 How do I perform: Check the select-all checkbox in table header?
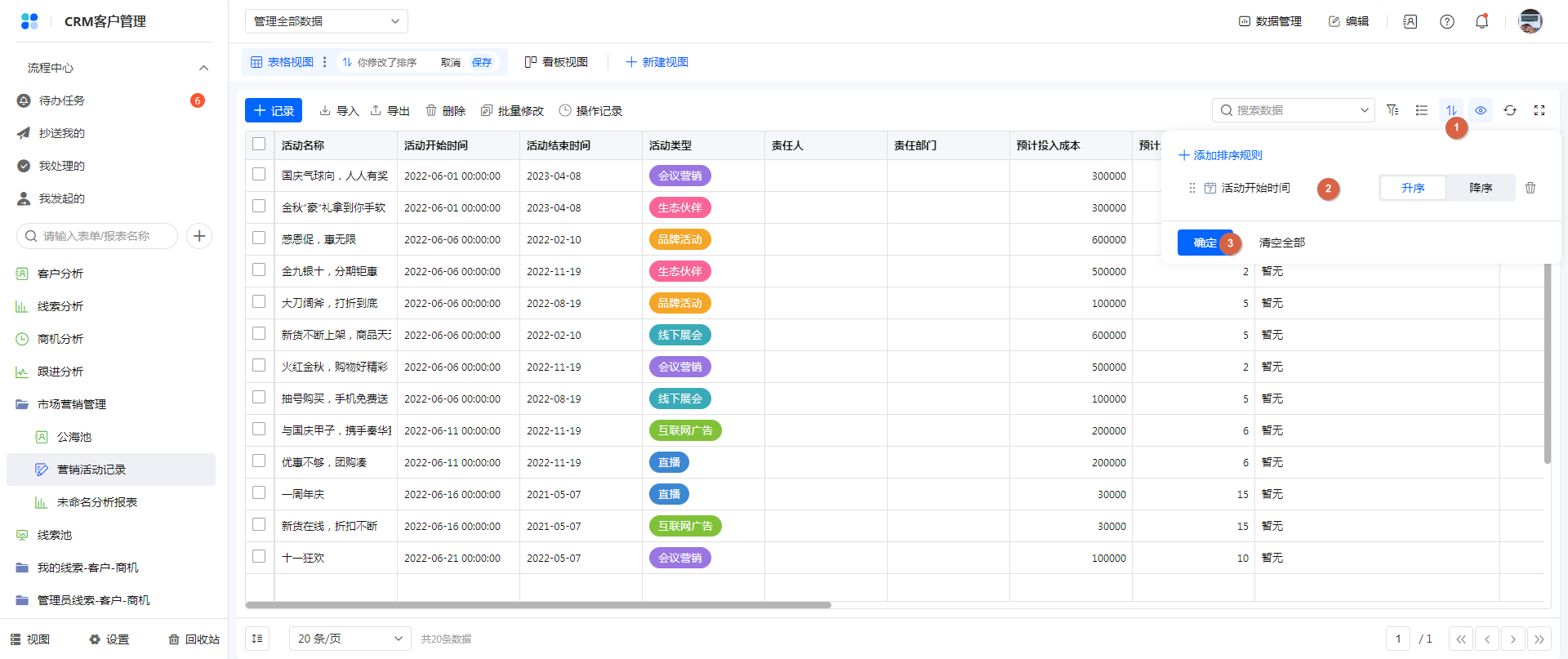point(259,145)
